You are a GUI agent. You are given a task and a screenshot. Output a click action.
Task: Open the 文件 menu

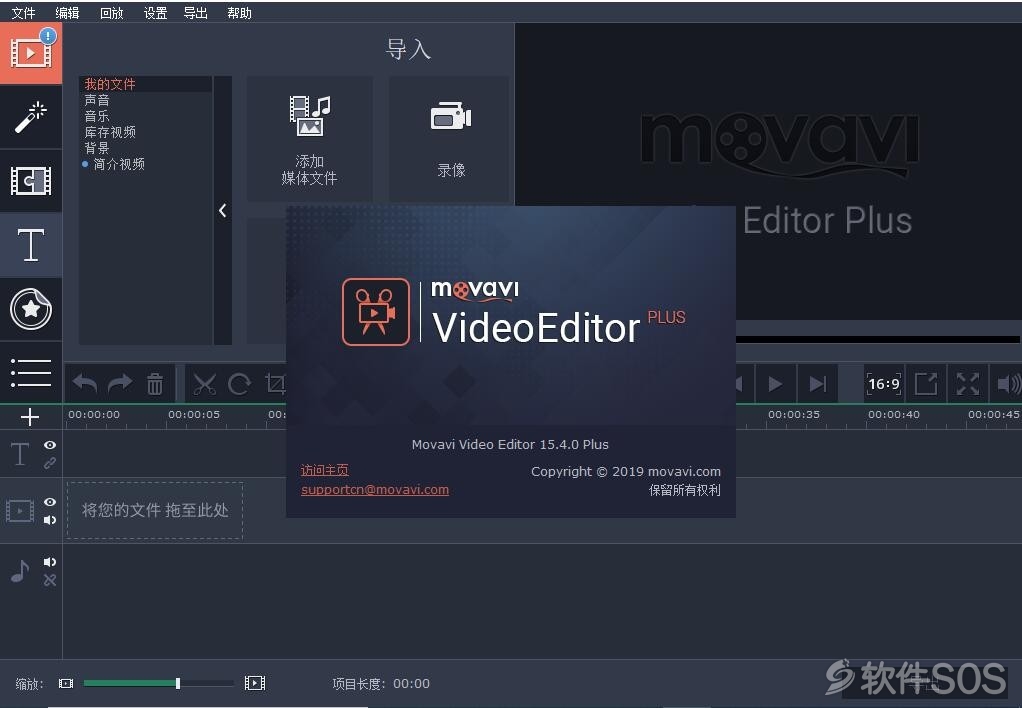point(23,12)
